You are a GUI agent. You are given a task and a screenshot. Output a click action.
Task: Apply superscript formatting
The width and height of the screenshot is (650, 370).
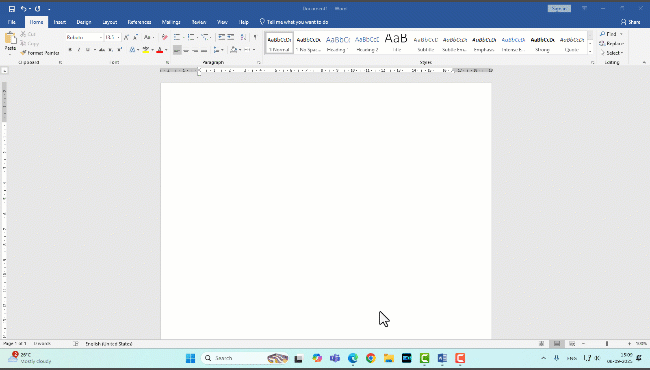tap(119, 50)
